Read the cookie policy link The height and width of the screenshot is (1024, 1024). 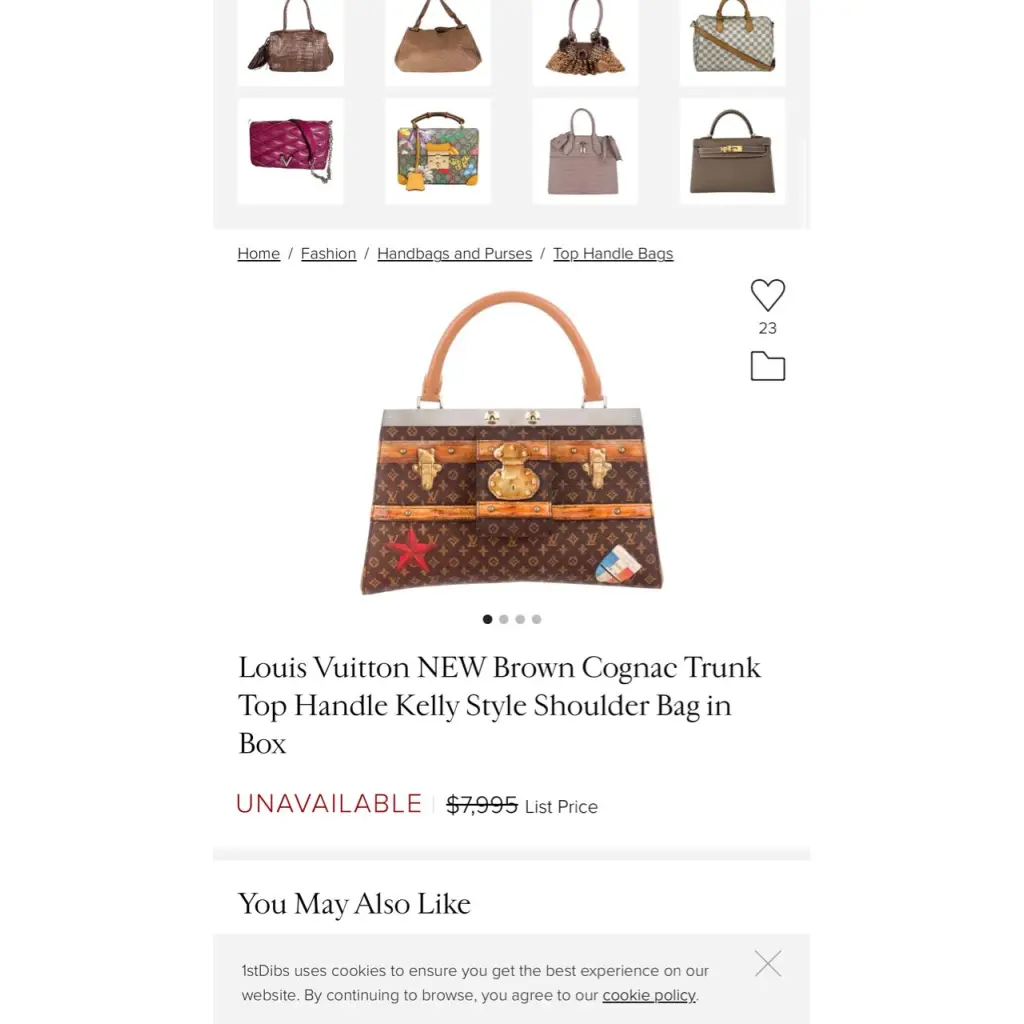pos(648,995)
